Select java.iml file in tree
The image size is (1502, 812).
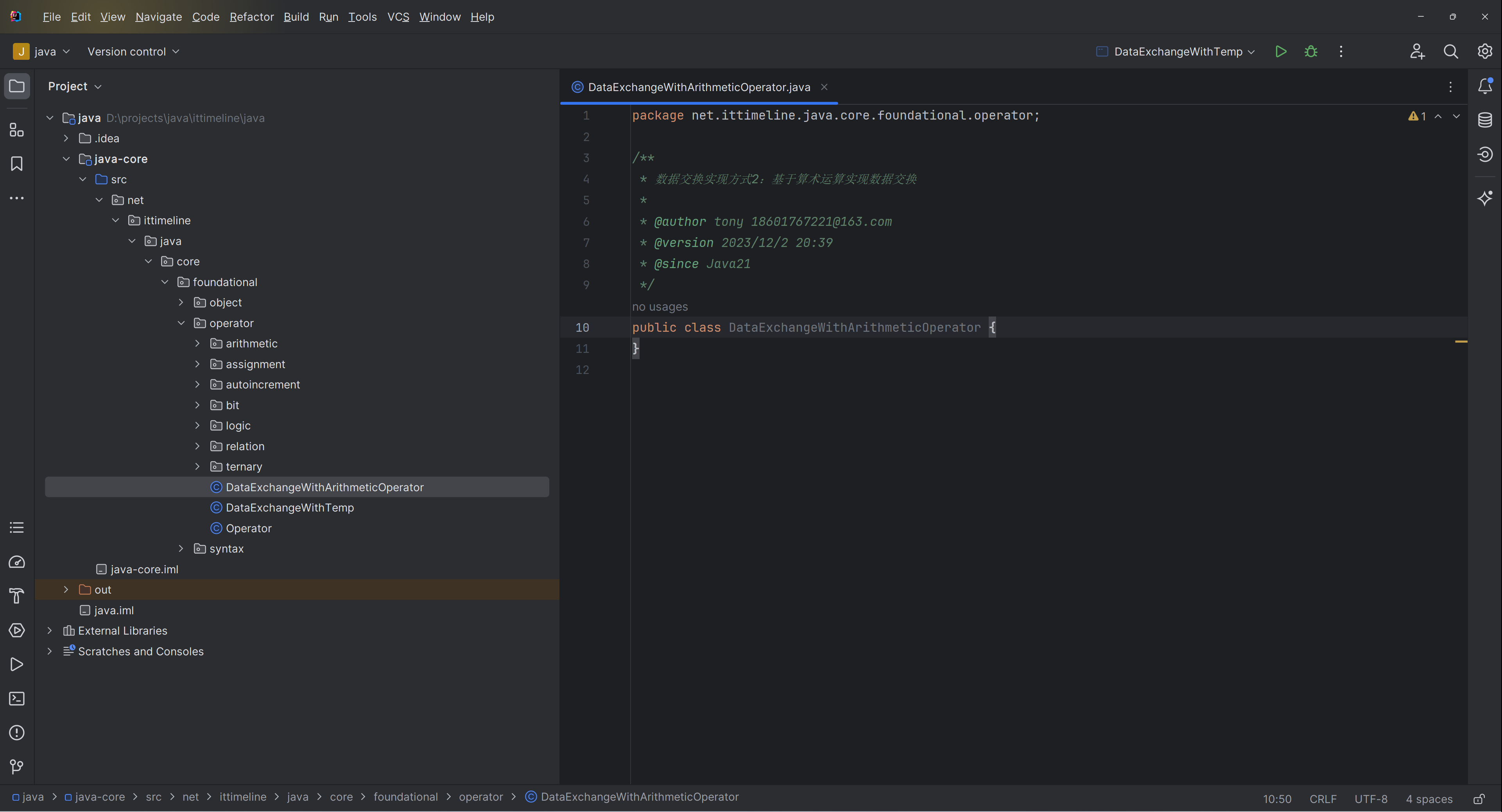pyautogui.click(x=114, y=610)
